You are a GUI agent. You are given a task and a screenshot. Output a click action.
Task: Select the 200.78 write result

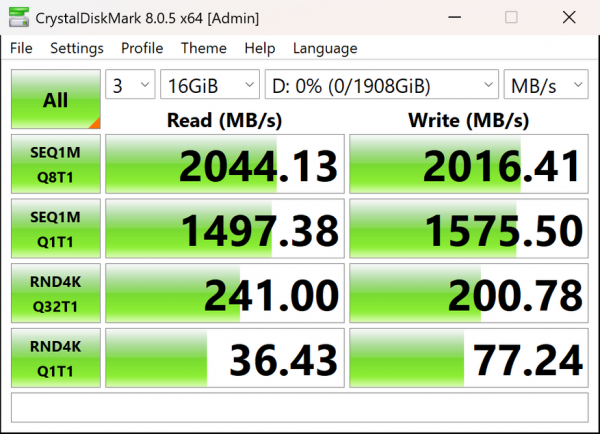pyautogui.click(x=469, y=293)
